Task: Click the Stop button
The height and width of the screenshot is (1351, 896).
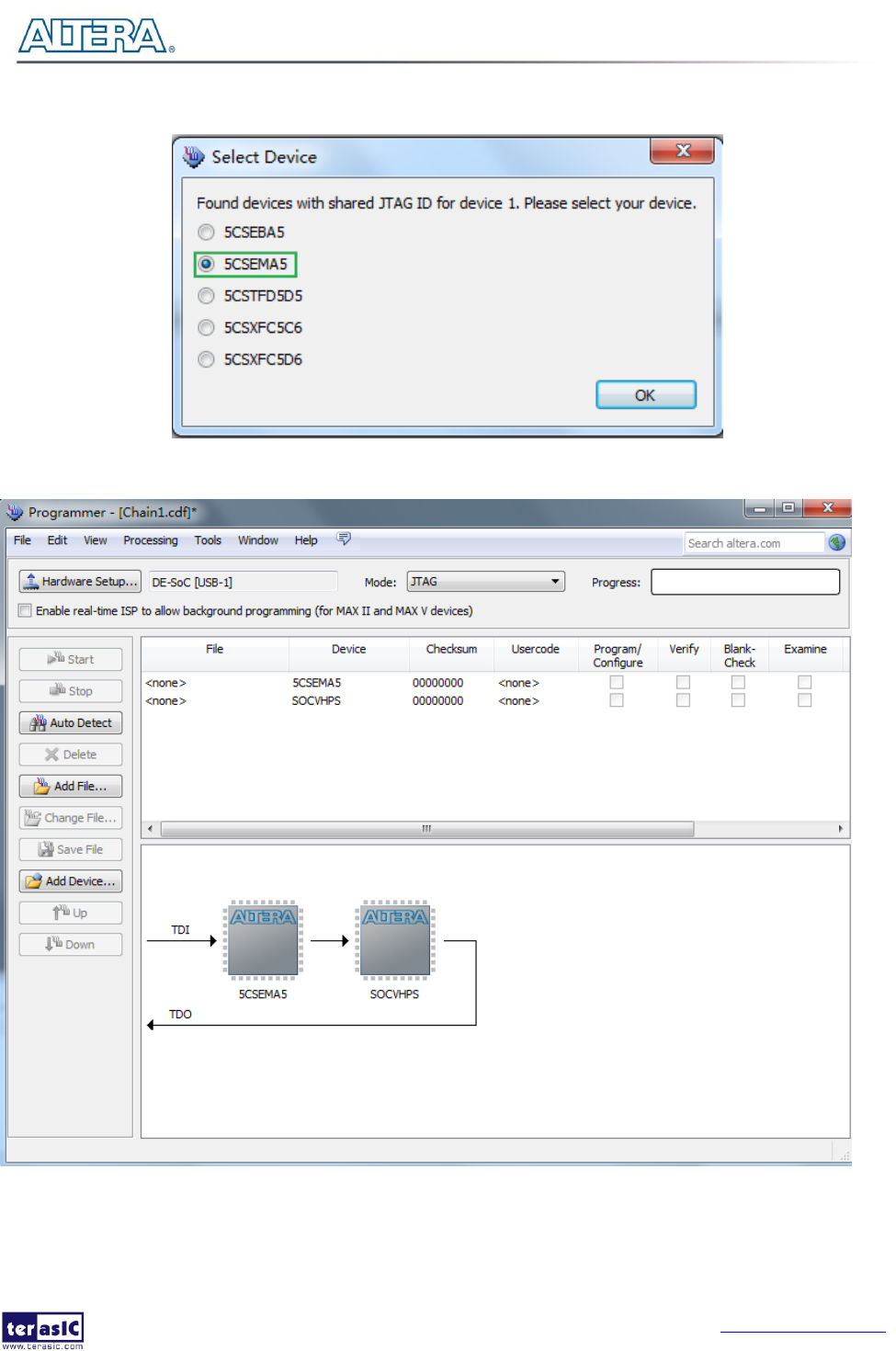Action: coord(71,691)
